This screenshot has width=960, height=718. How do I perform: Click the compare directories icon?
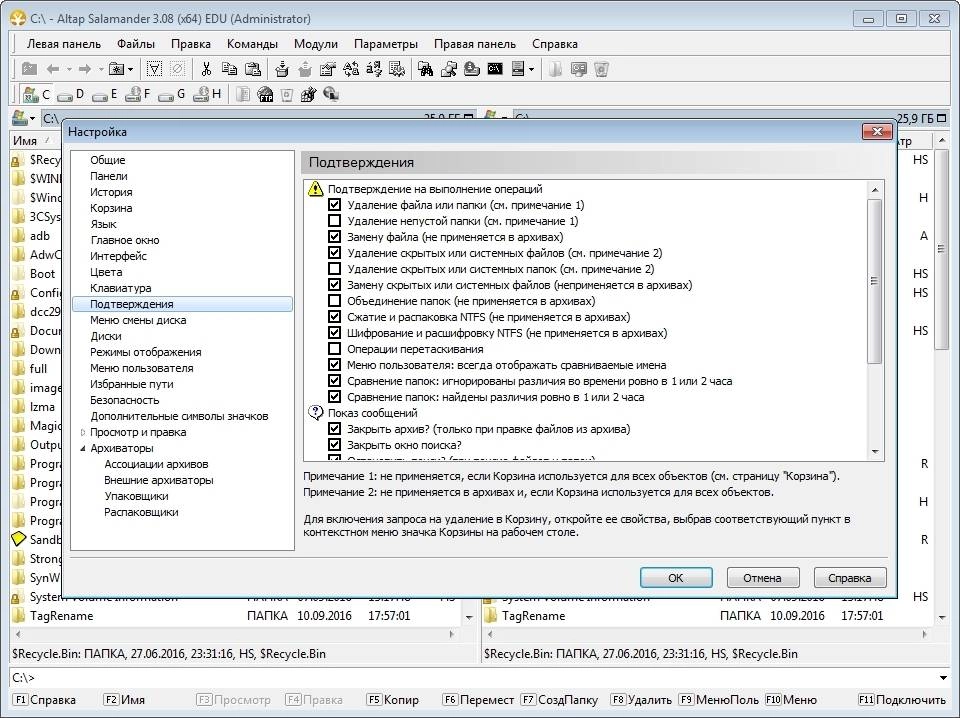click(x=449, y=69)
